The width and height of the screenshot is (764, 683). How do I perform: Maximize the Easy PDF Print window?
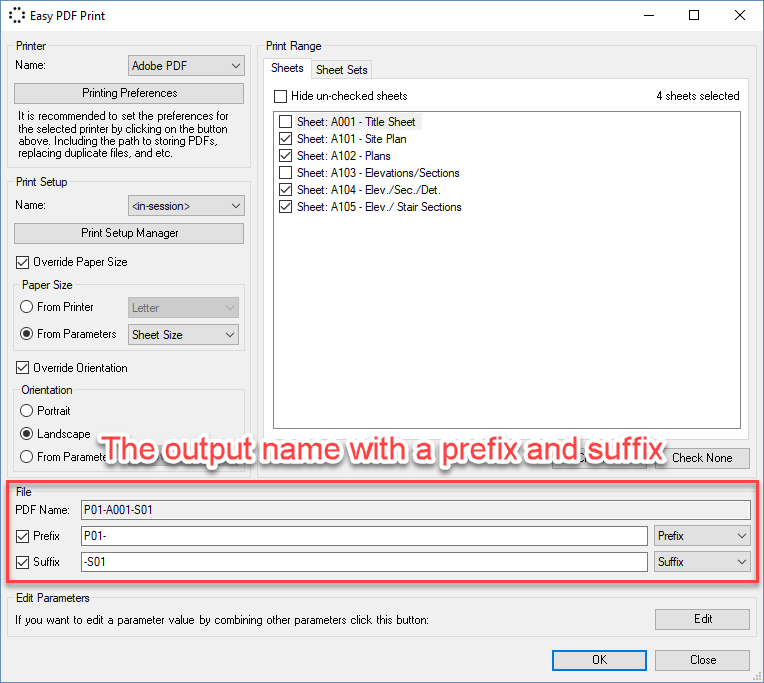click(694, 16)
